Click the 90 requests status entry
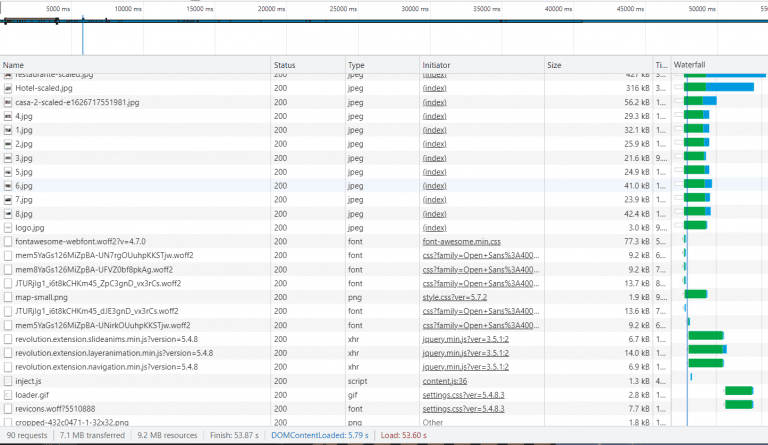This screenshot has height=445, width=768. 27,435
